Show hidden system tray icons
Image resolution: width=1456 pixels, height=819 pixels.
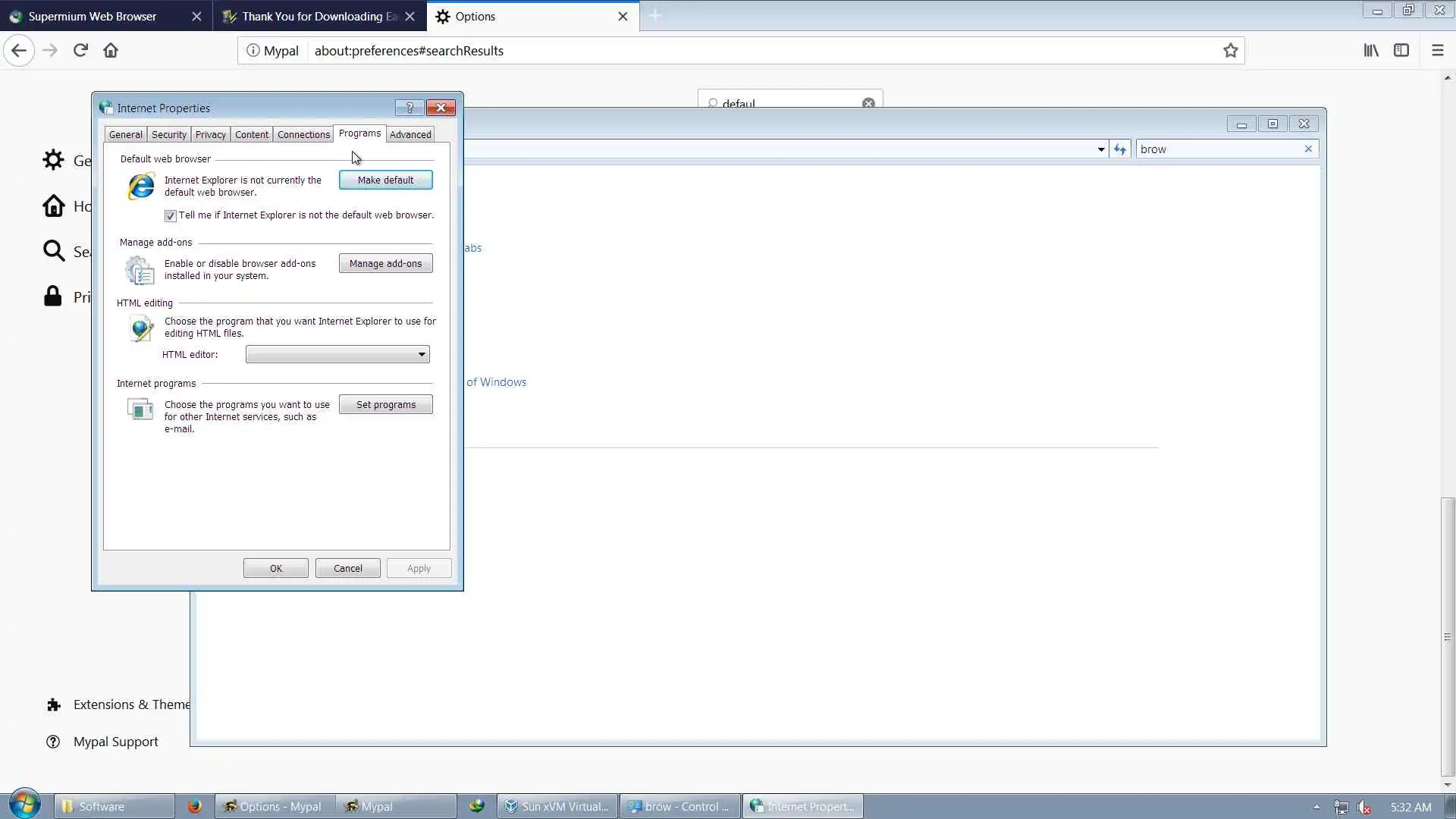point(1316,807)
